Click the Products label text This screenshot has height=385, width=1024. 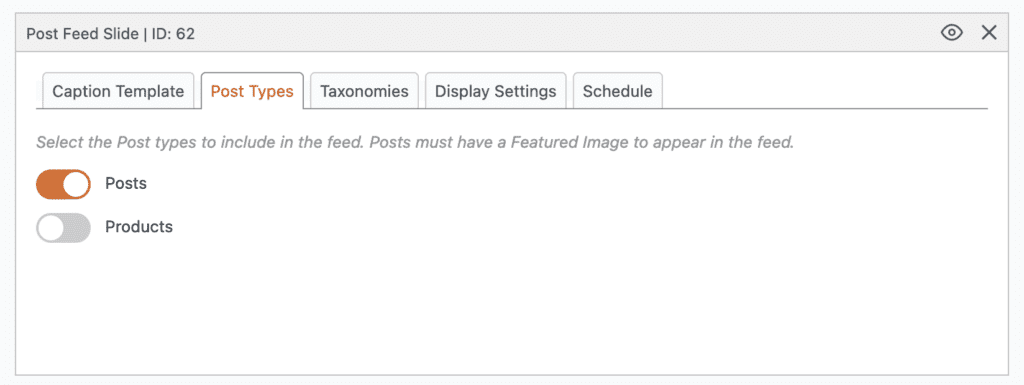139,227
